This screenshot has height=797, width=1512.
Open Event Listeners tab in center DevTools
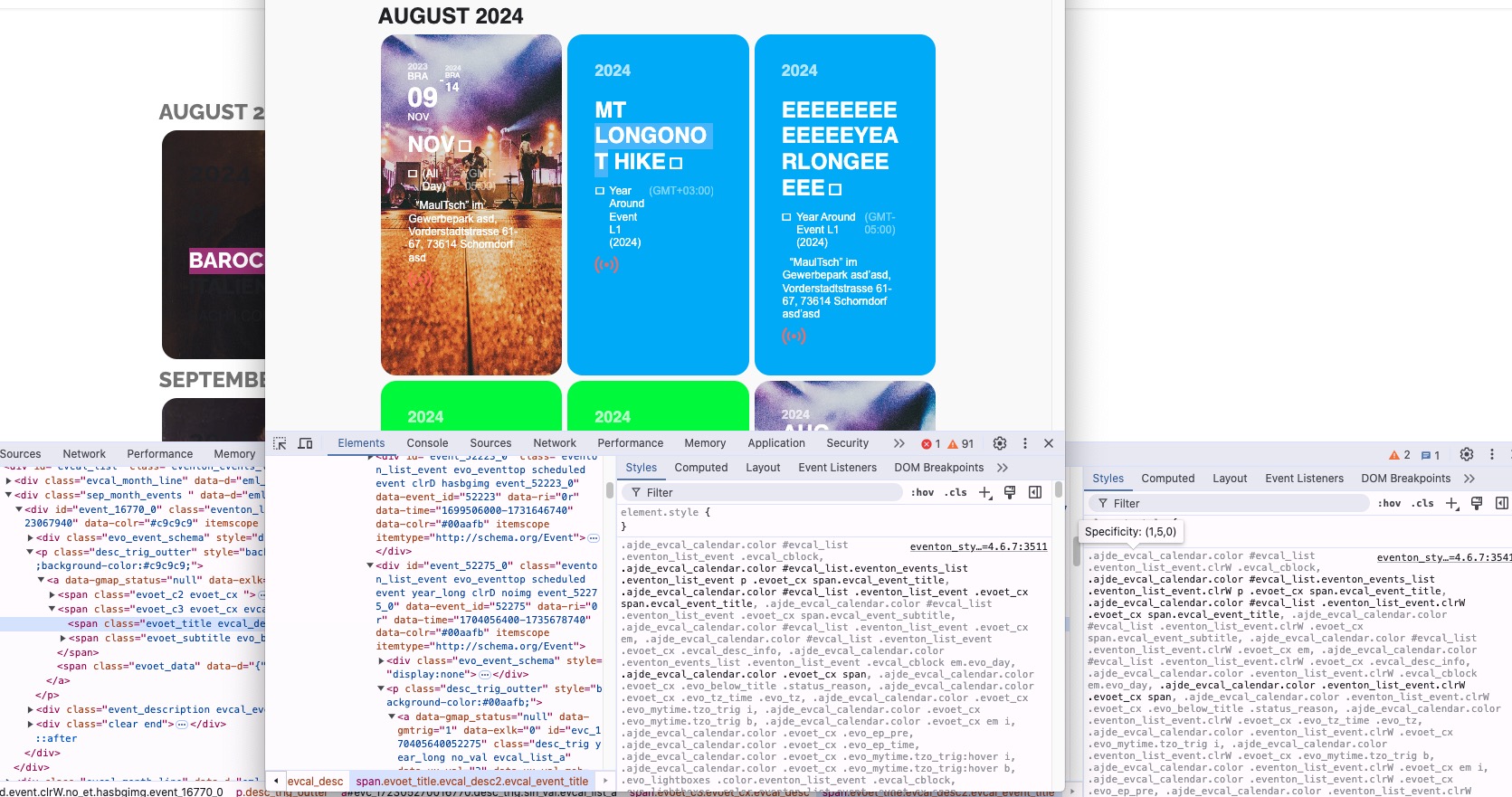click(x=838, y=468)
